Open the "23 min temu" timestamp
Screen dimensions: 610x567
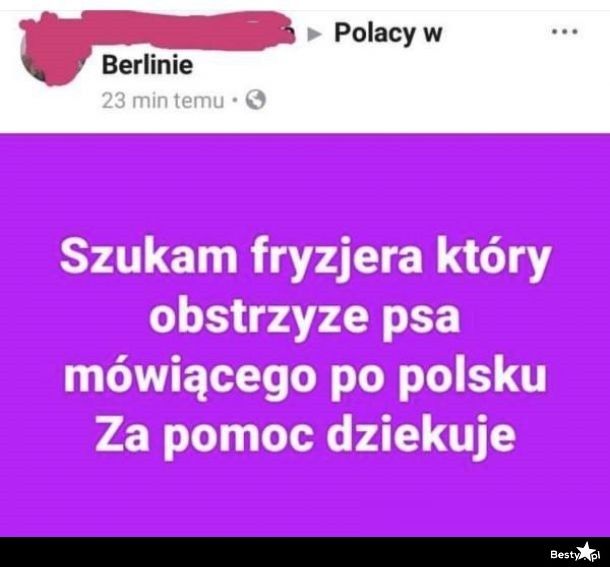coord(163,101)
